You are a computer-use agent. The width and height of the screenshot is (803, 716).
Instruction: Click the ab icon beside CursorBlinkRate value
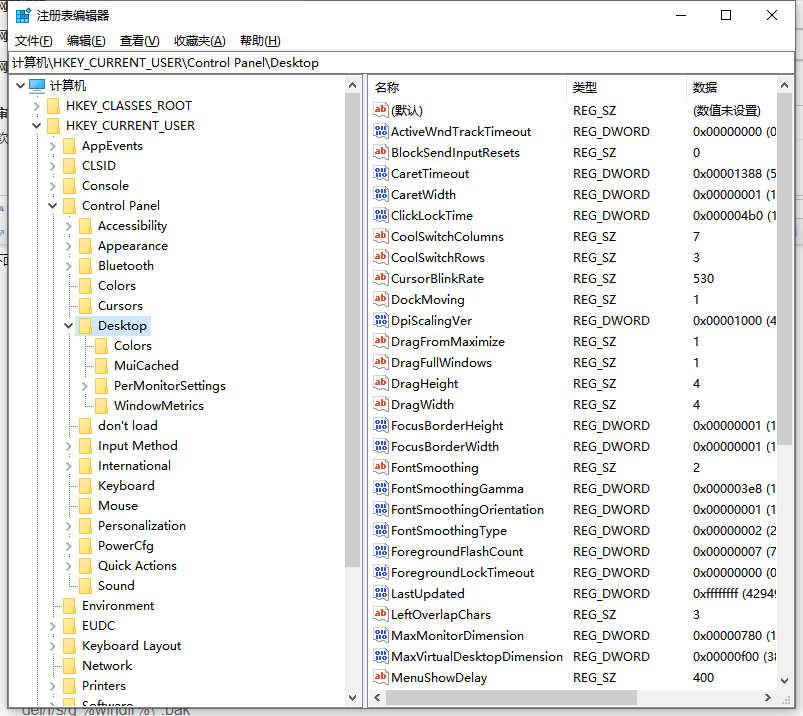tap(381, 278)
